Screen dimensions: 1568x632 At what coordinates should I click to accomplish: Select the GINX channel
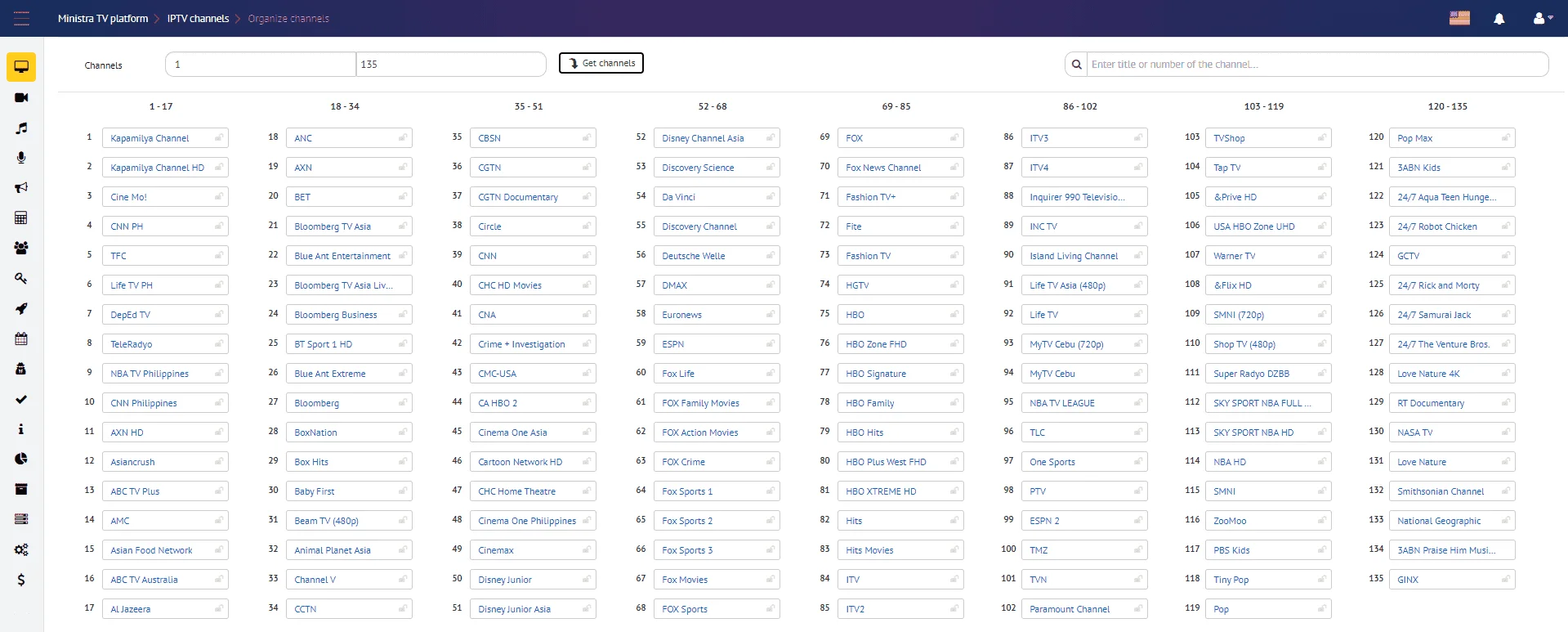[1452, 579]
